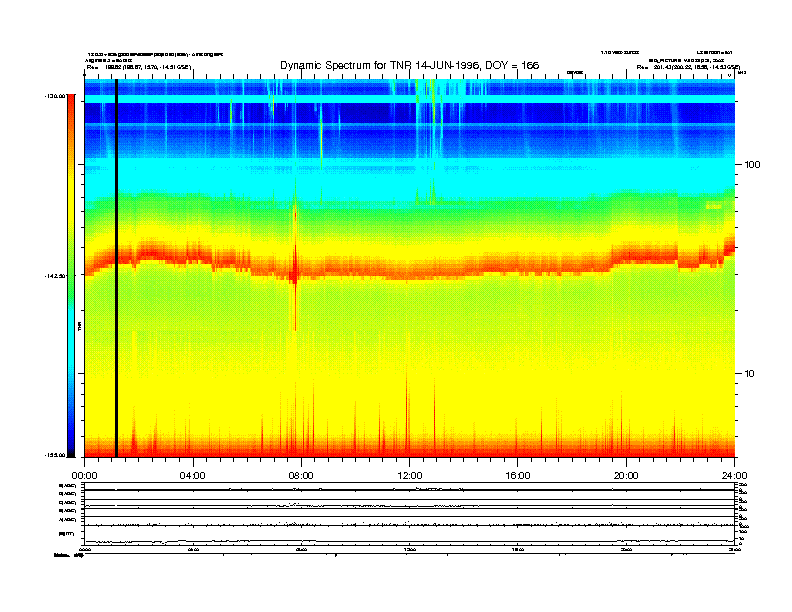Click the 00:00 time axis label
792x612 pixels.
84,476
